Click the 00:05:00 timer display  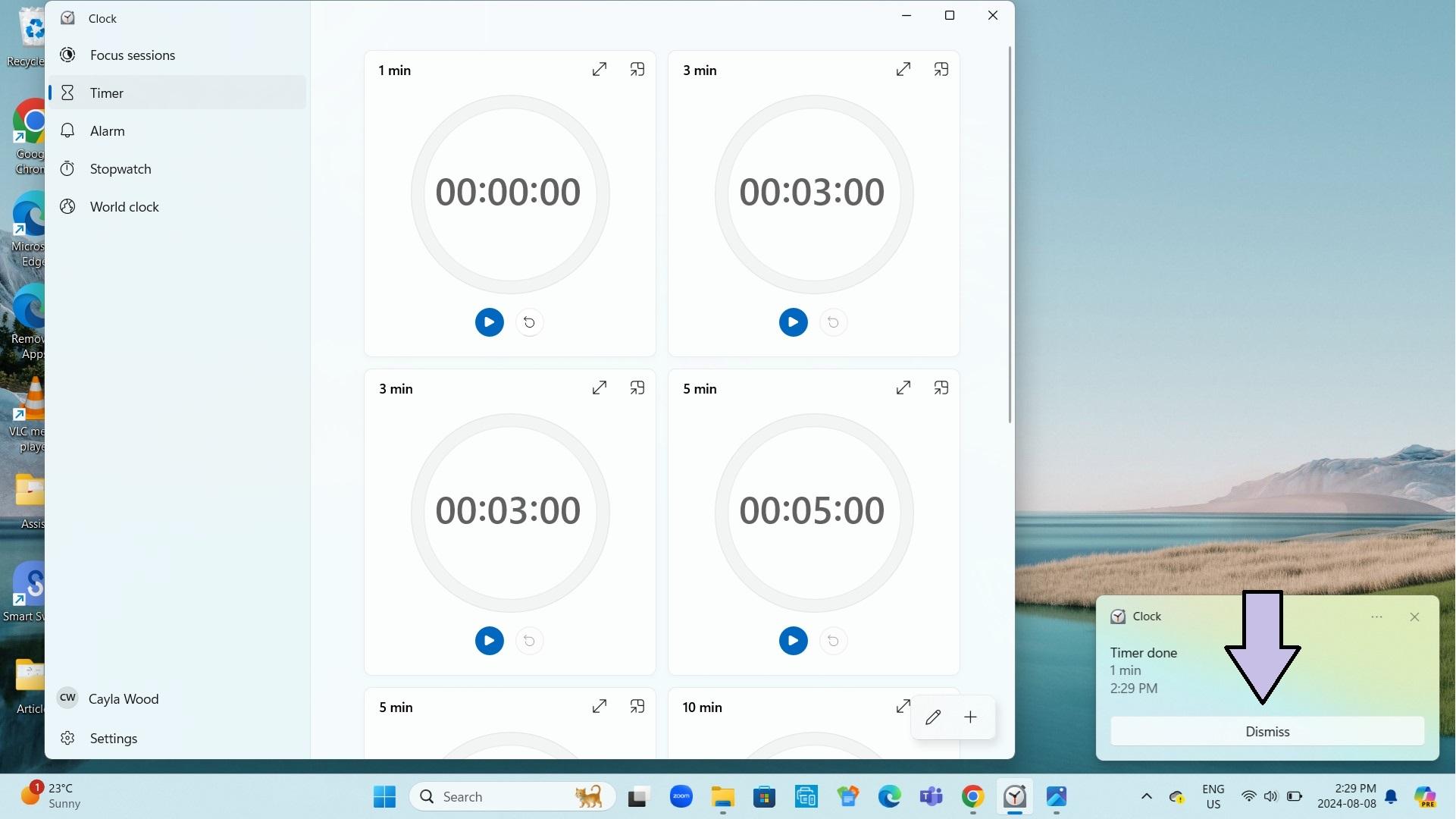812,510
